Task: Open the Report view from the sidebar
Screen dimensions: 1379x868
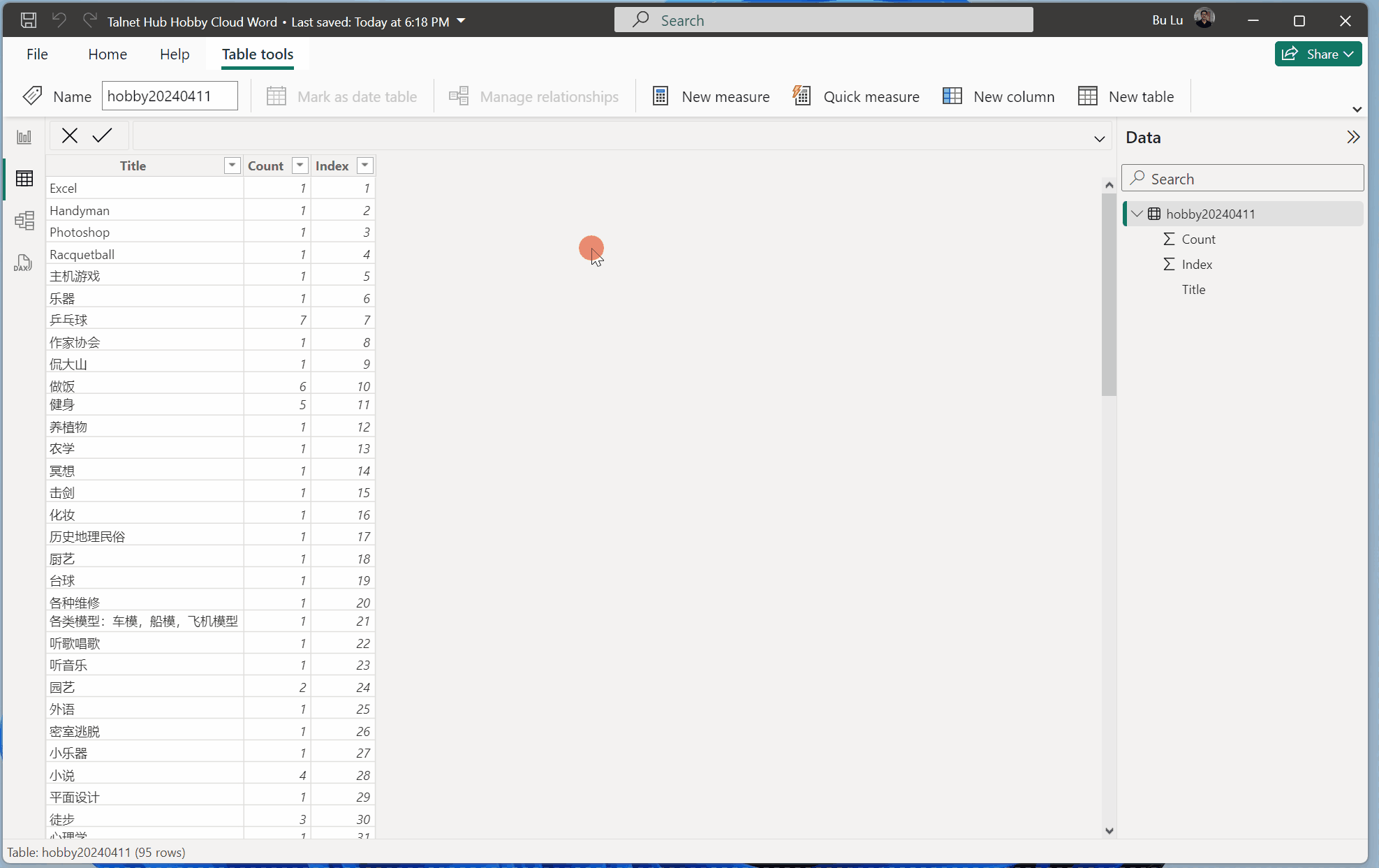Action: click(24, 137)
